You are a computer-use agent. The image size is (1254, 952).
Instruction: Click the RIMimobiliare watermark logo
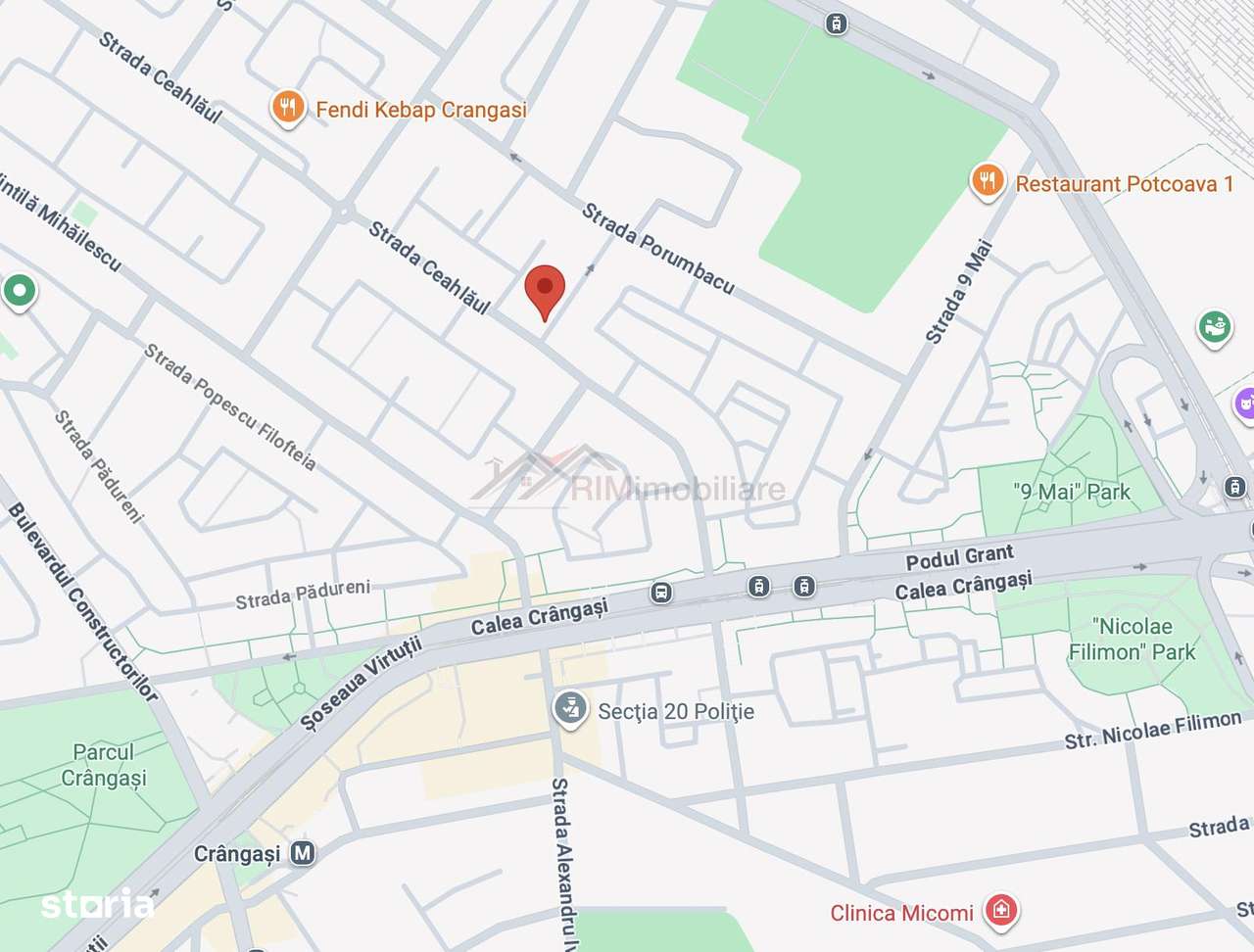pyautogui.click(x=627, y=477)
